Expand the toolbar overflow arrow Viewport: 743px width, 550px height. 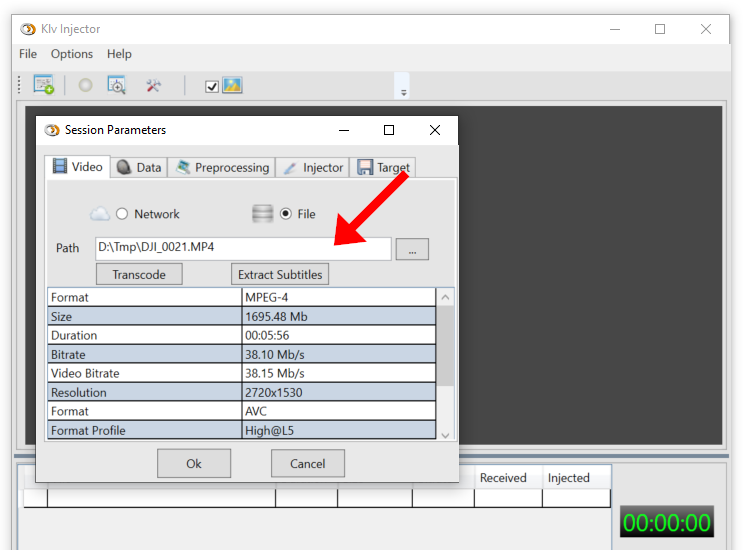[x=404, y=92]
